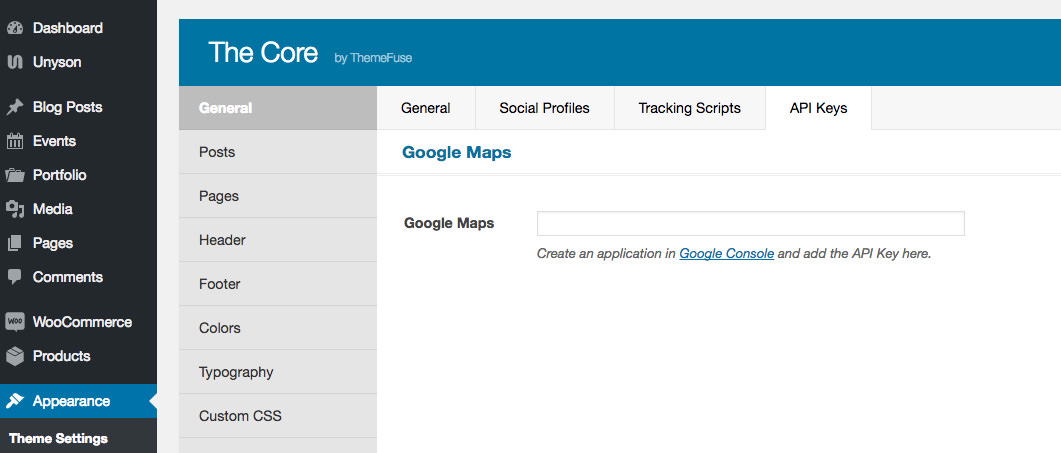Screen dimensions: 1061x453
Task: Select the Footer settings section
Action: pyautogui.click(x=277, y=284)
